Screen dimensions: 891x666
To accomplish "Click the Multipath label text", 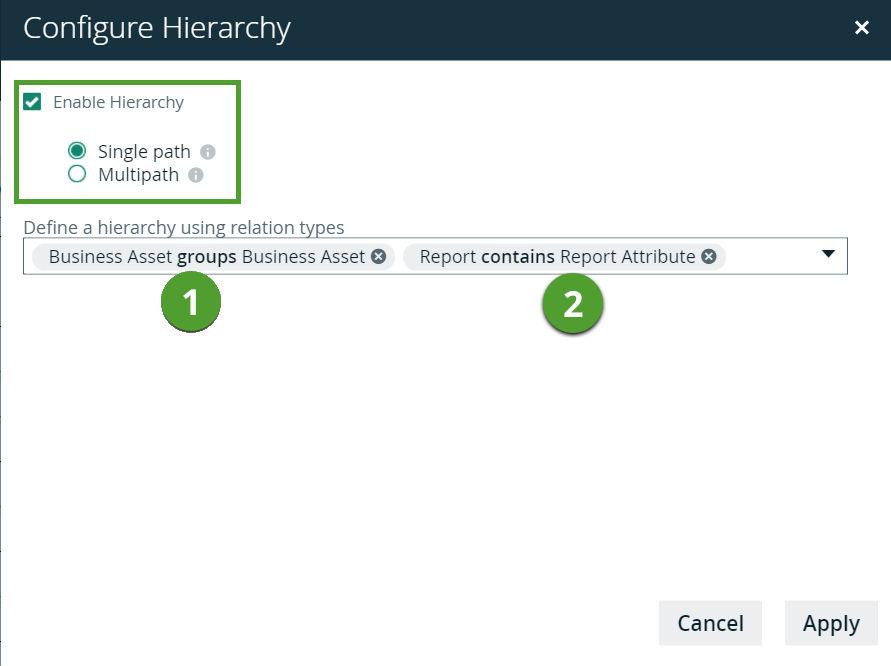I will tap(138, 175).
